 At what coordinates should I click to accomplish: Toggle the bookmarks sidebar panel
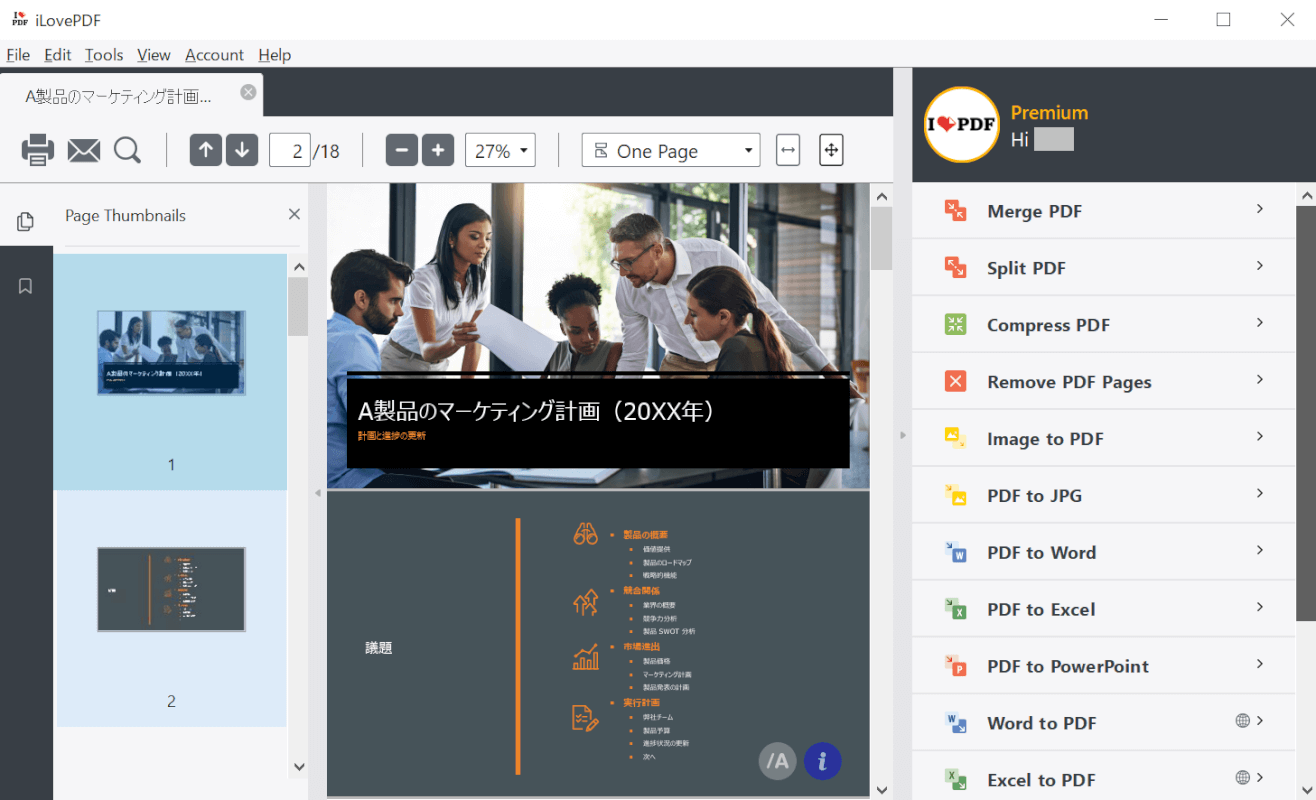26,286
